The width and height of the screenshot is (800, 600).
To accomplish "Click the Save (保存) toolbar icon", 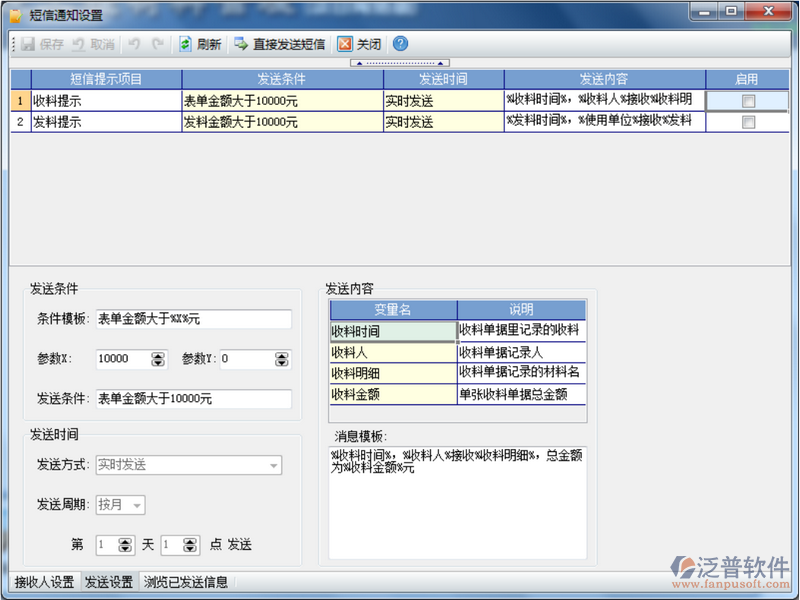I will coord(28,44).
